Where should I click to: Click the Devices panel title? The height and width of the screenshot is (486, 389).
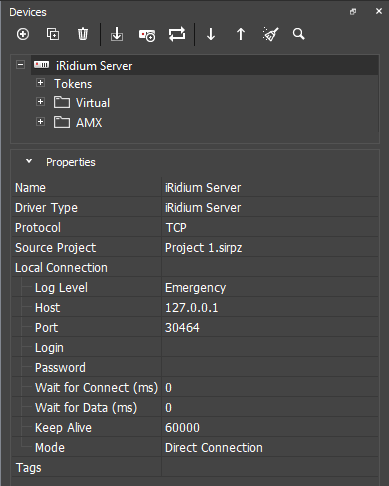click(x=28, y=12)
